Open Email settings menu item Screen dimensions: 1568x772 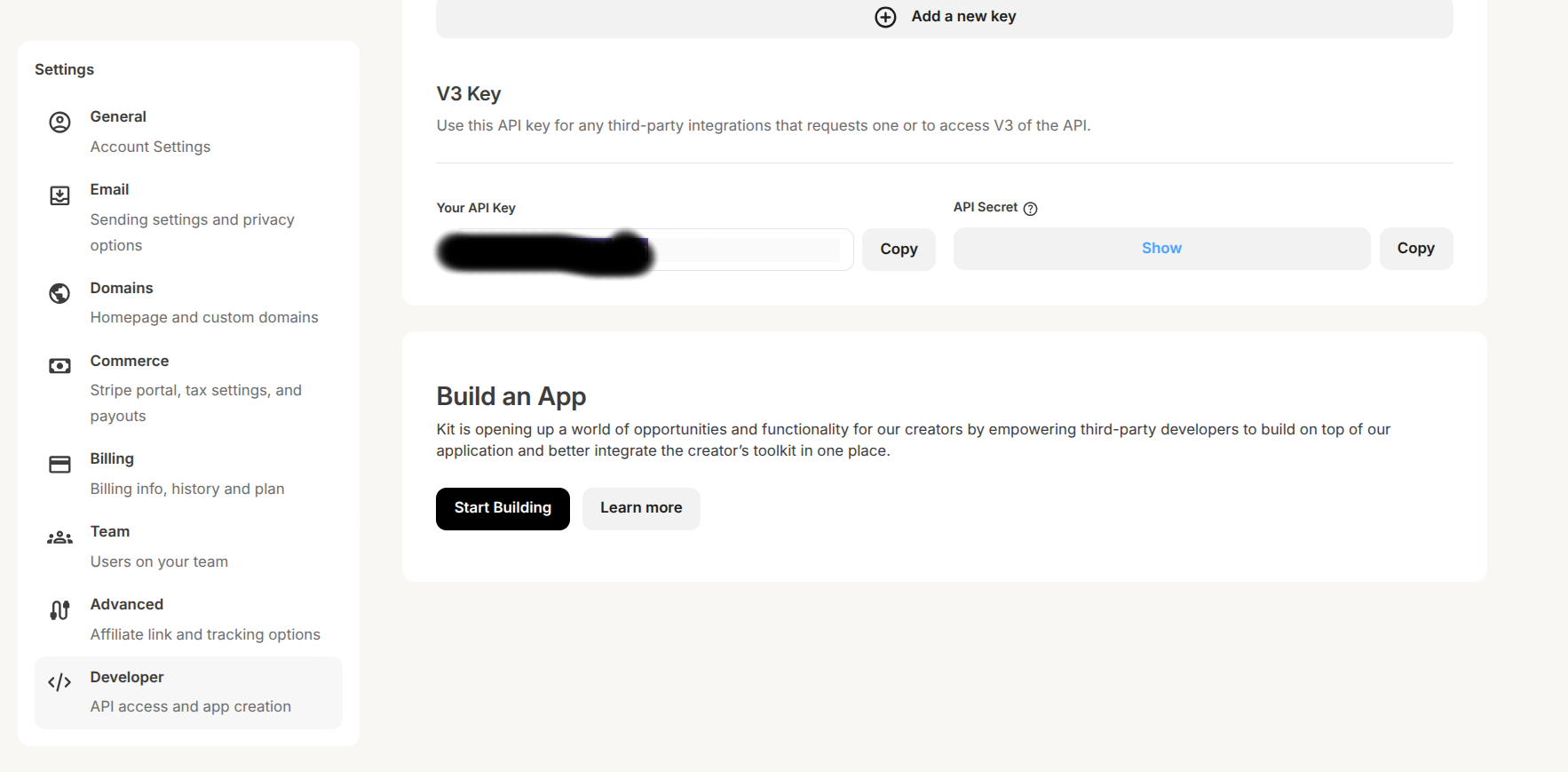click(188, 218)
